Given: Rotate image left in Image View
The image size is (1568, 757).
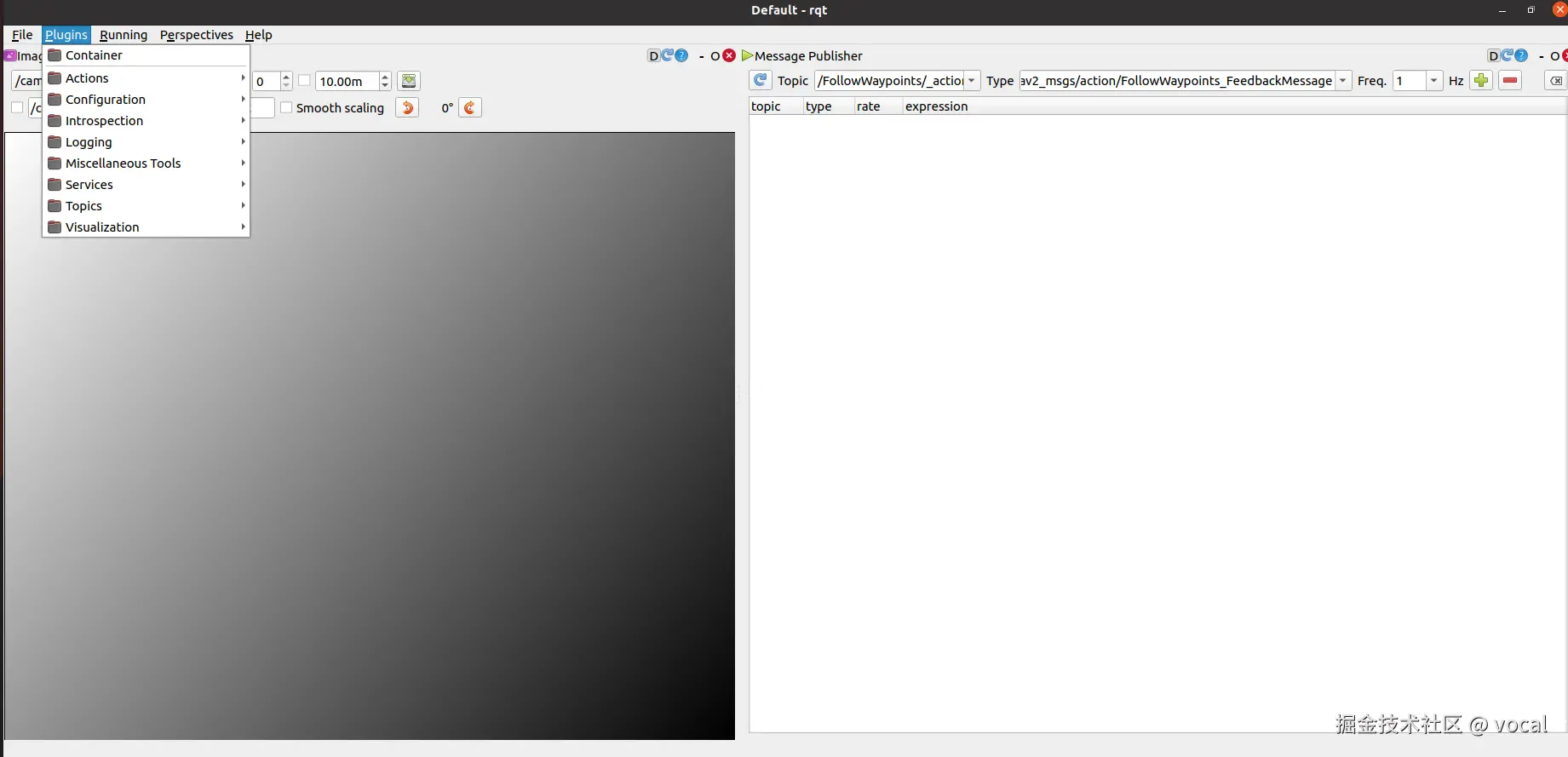Looking at the screenshot, I should 407,107.
